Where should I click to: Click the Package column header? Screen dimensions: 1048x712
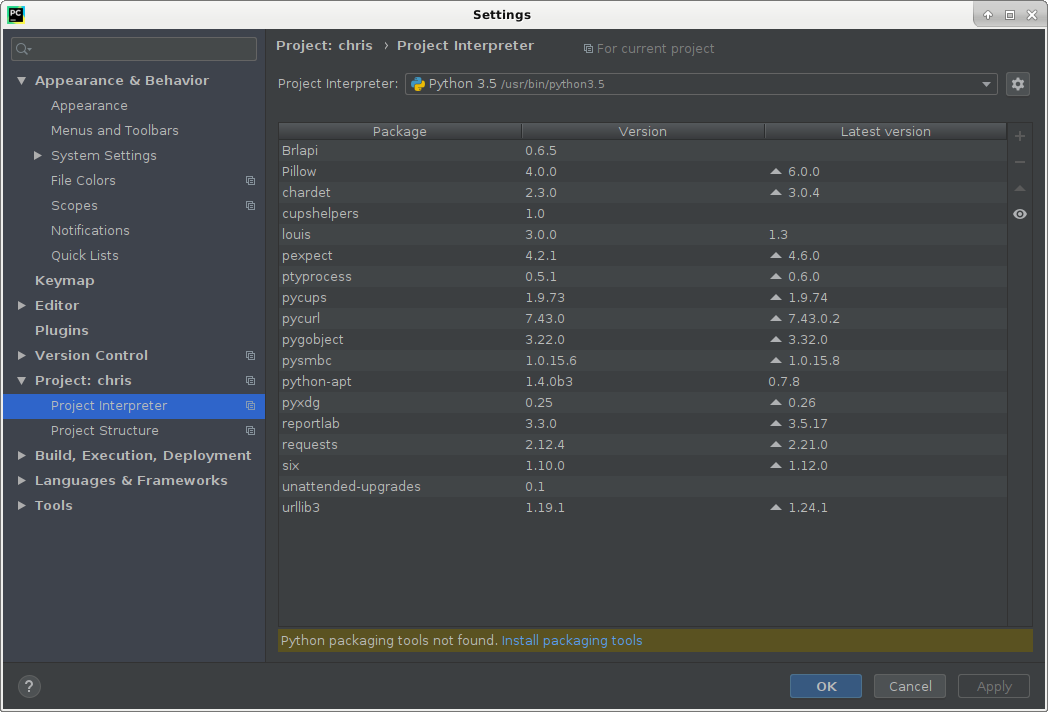400,132
